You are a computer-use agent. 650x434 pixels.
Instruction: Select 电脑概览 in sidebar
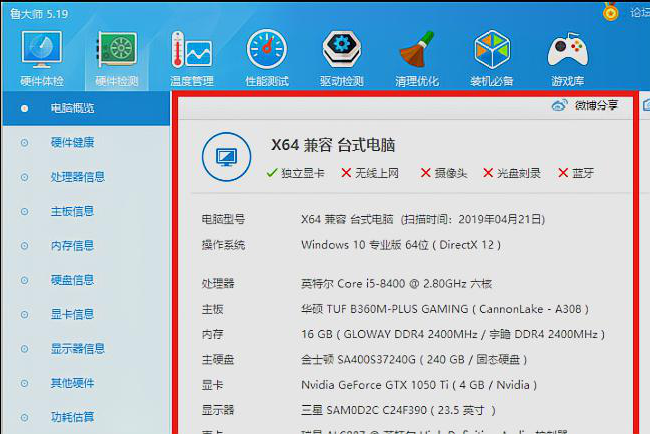click(86, 108)
